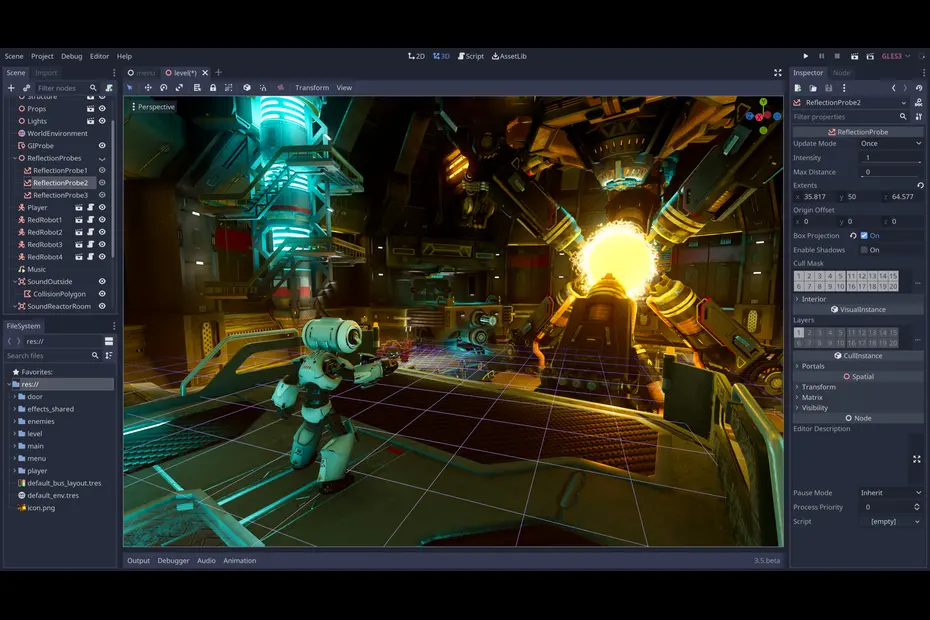
Task: Switch to the Script workspace
Action: [471, 56]
